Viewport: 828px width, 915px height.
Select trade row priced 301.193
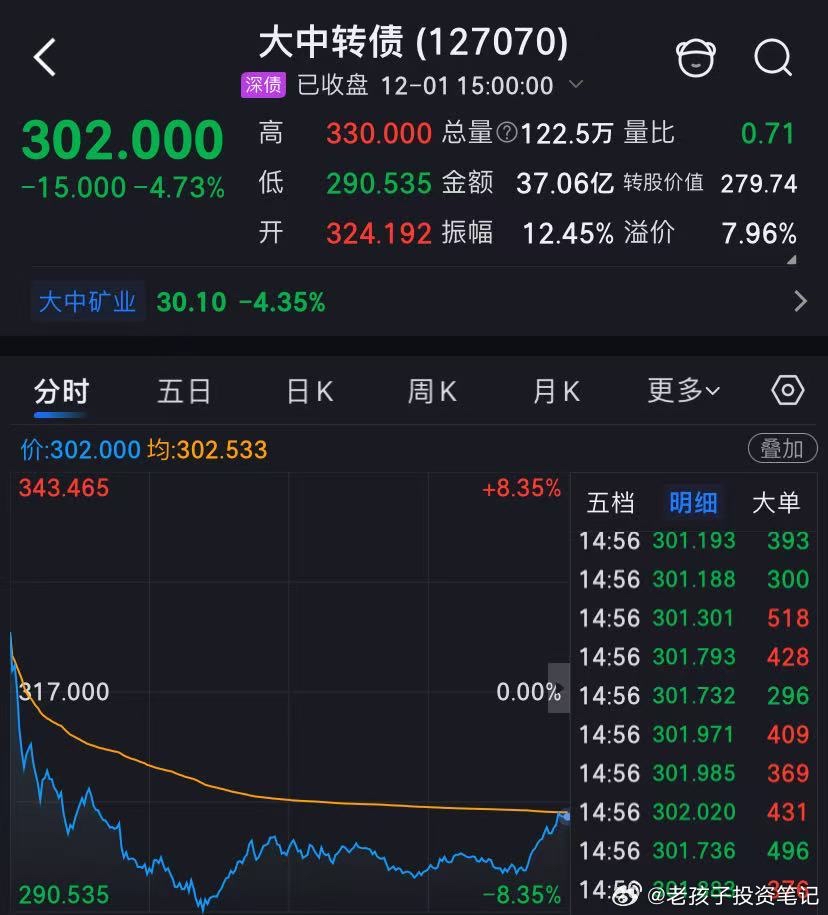[694, 541]
